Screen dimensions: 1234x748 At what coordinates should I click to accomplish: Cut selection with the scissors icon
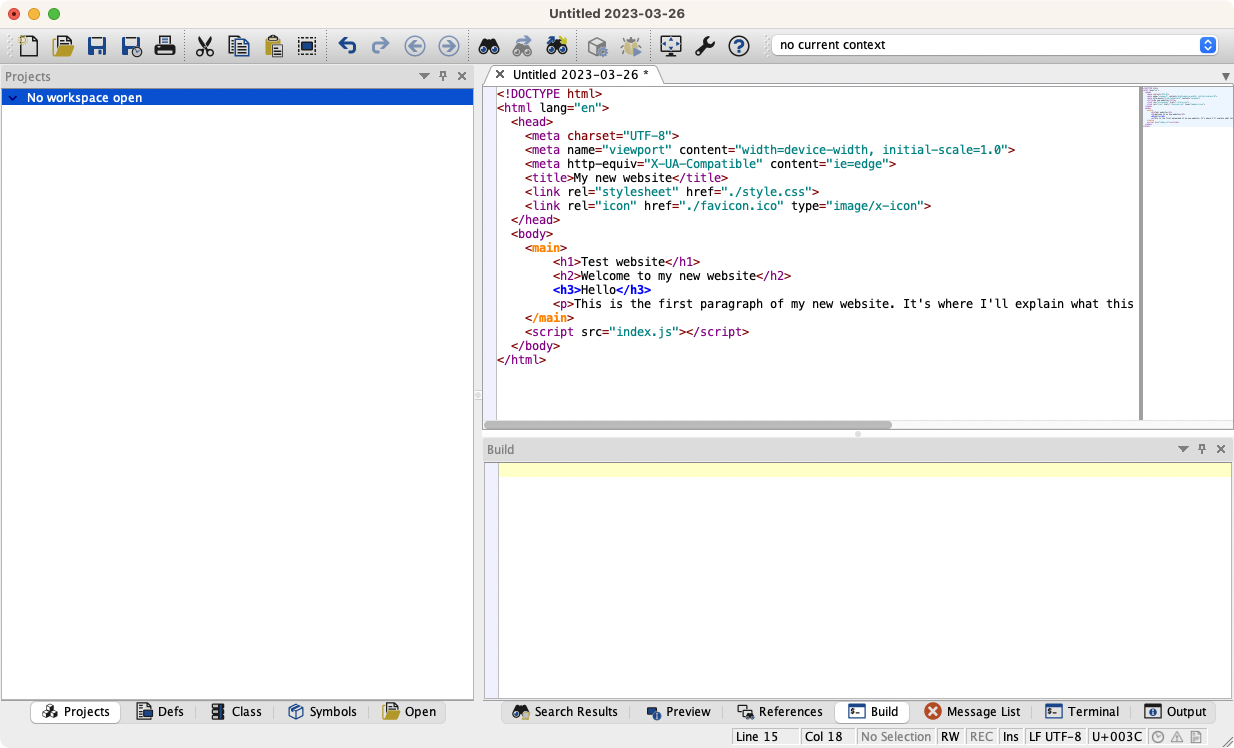pos(205,45)
